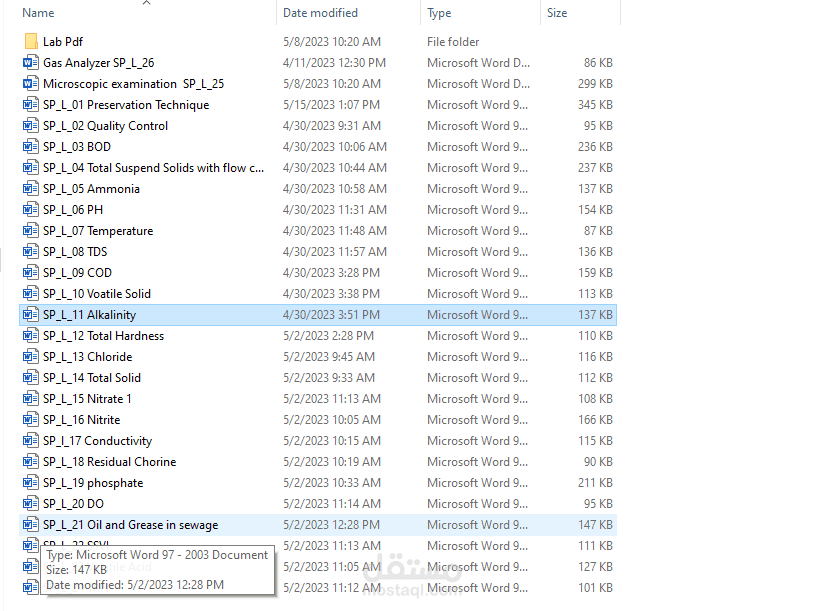825x611 pixels.
Task: Click the document icon for SP_L_20 DO
Action: 31,504
